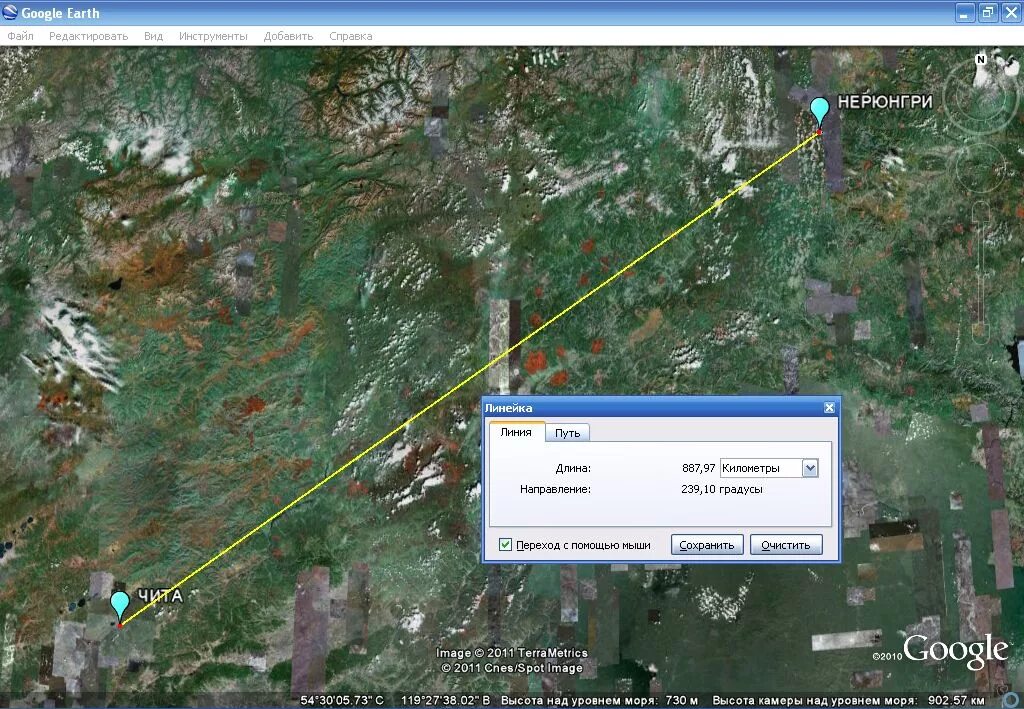Click the ЧИТА label text
1024x709 pixels.
point(161,595)
